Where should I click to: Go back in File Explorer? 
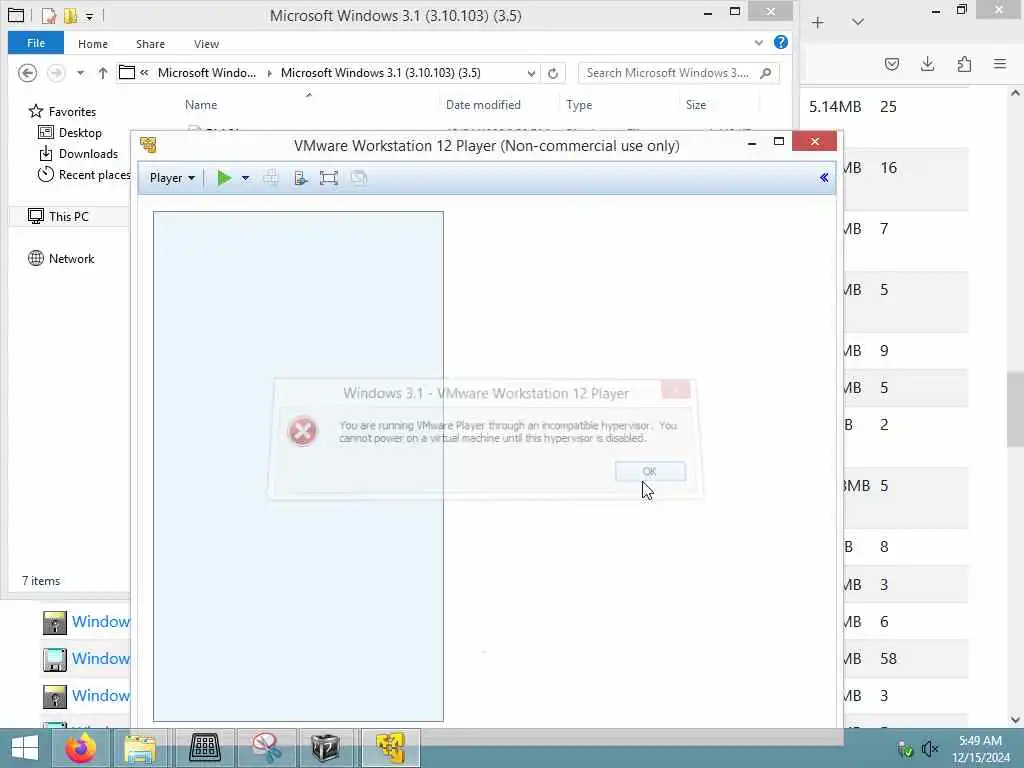tap(27, 72)
